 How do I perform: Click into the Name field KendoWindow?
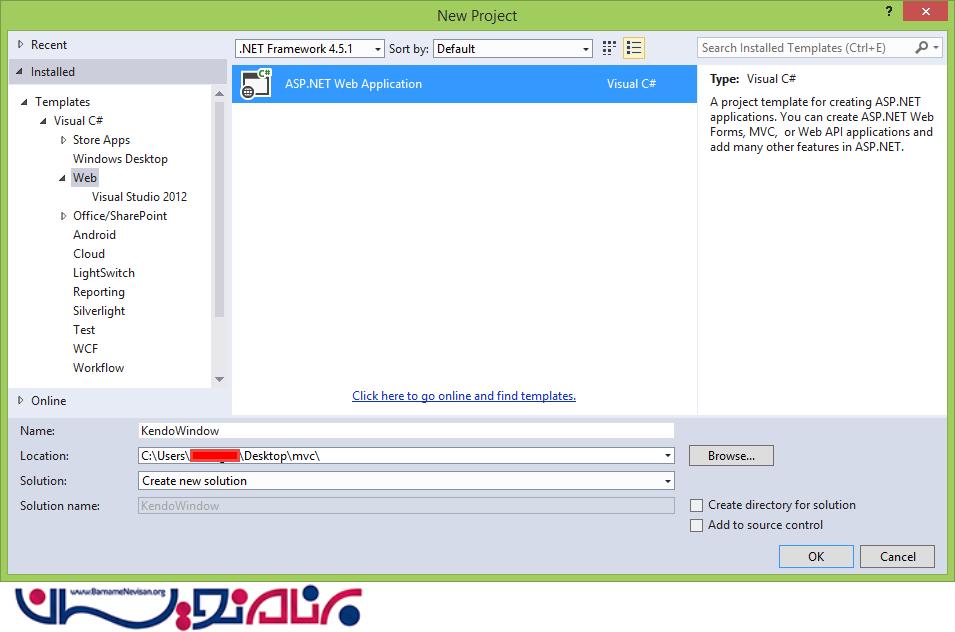[406, 430]
